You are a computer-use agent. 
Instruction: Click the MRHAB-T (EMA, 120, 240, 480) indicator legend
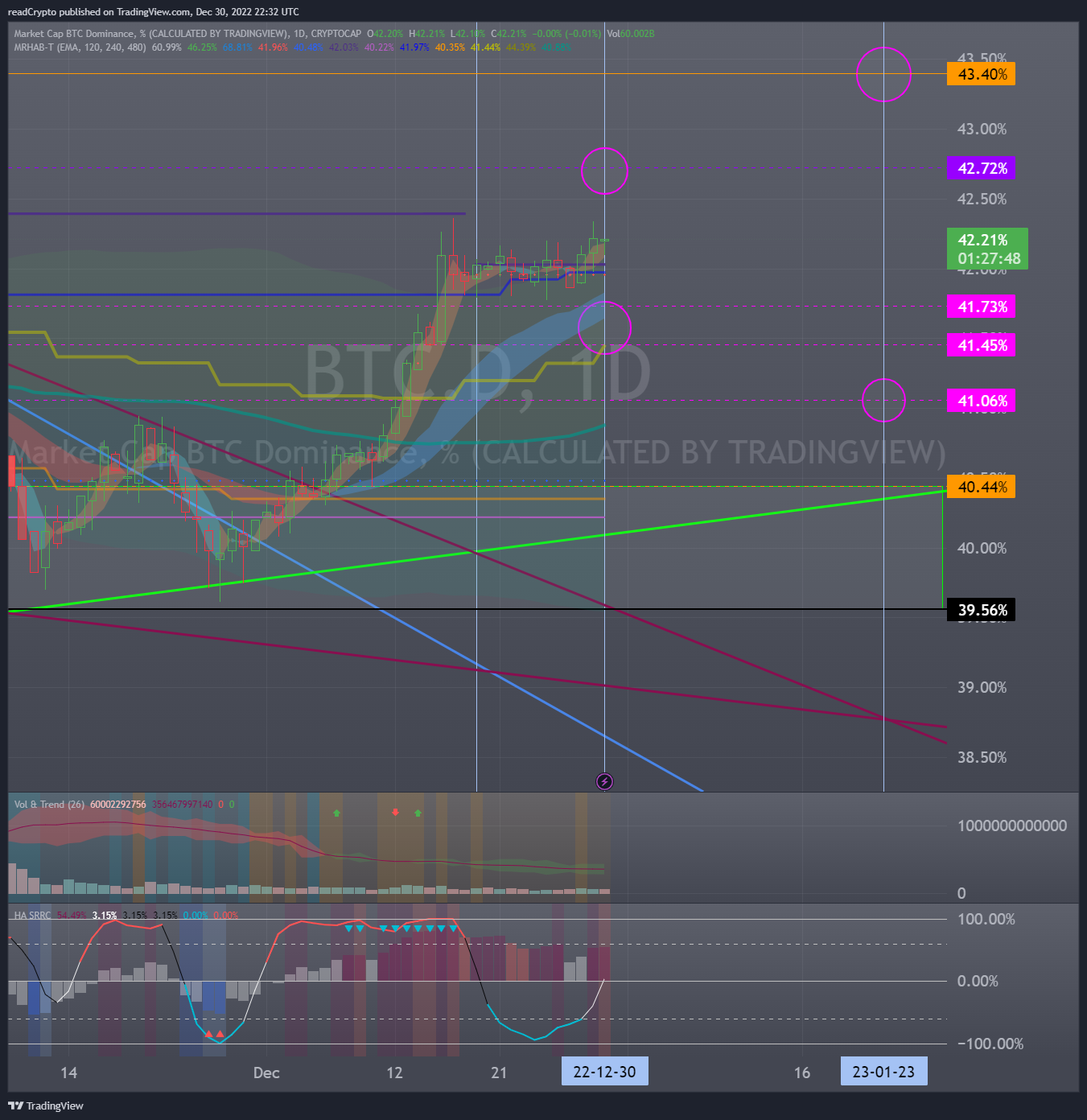(80, 47)
